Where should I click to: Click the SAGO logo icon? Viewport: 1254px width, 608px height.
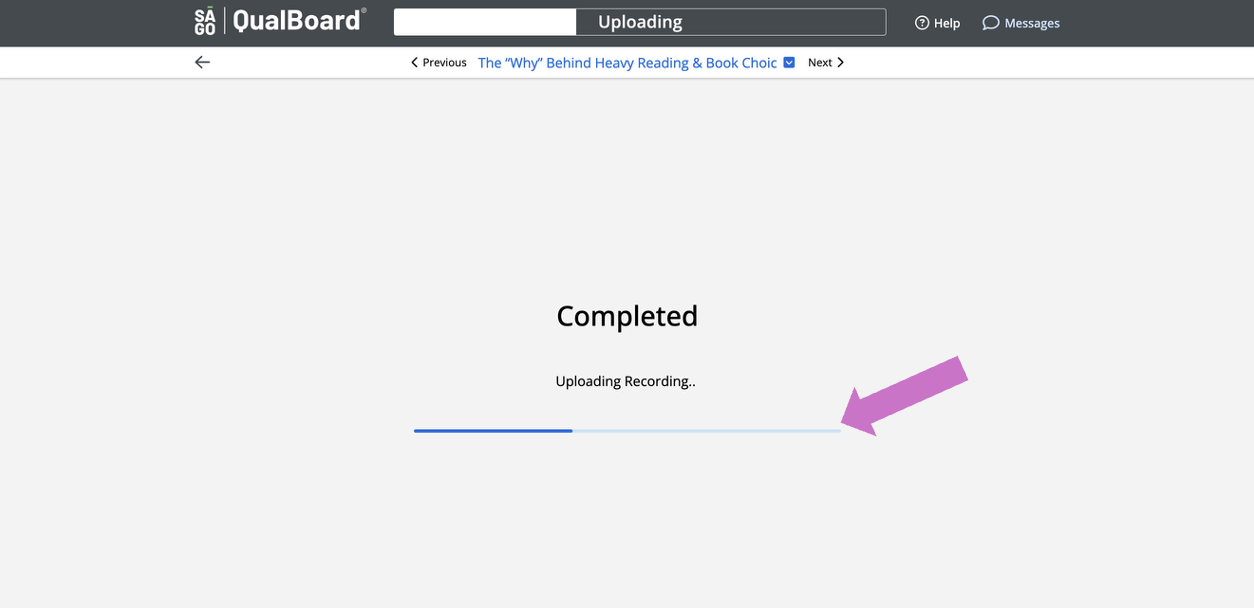point(205,21)
